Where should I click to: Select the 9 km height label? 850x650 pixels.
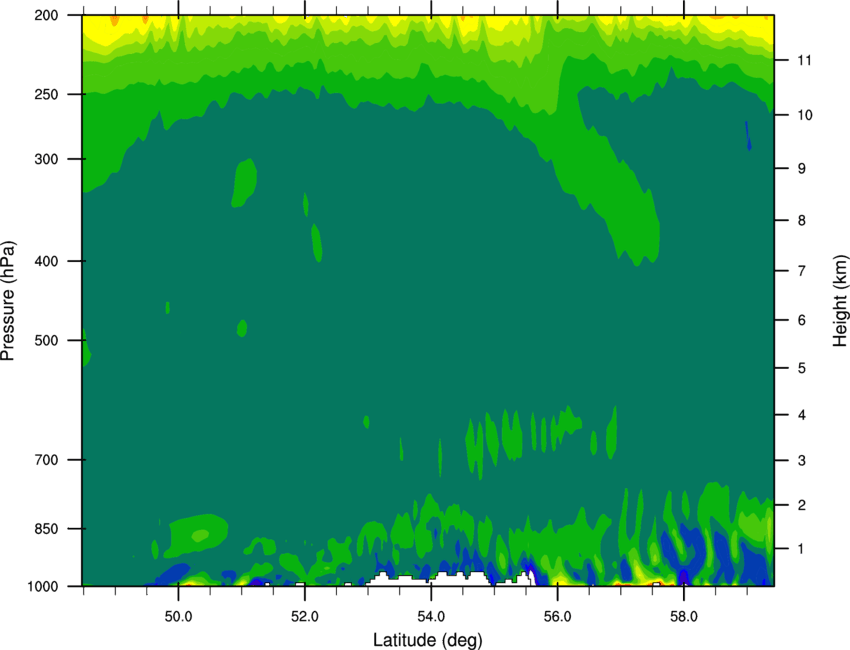click(802, 169)
